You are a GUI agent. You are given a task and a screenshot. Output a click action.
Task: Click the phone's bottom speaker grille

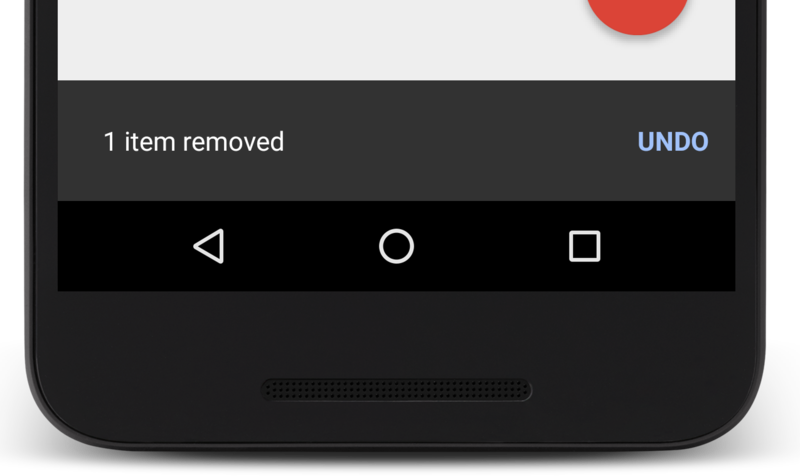click(396, 390)
